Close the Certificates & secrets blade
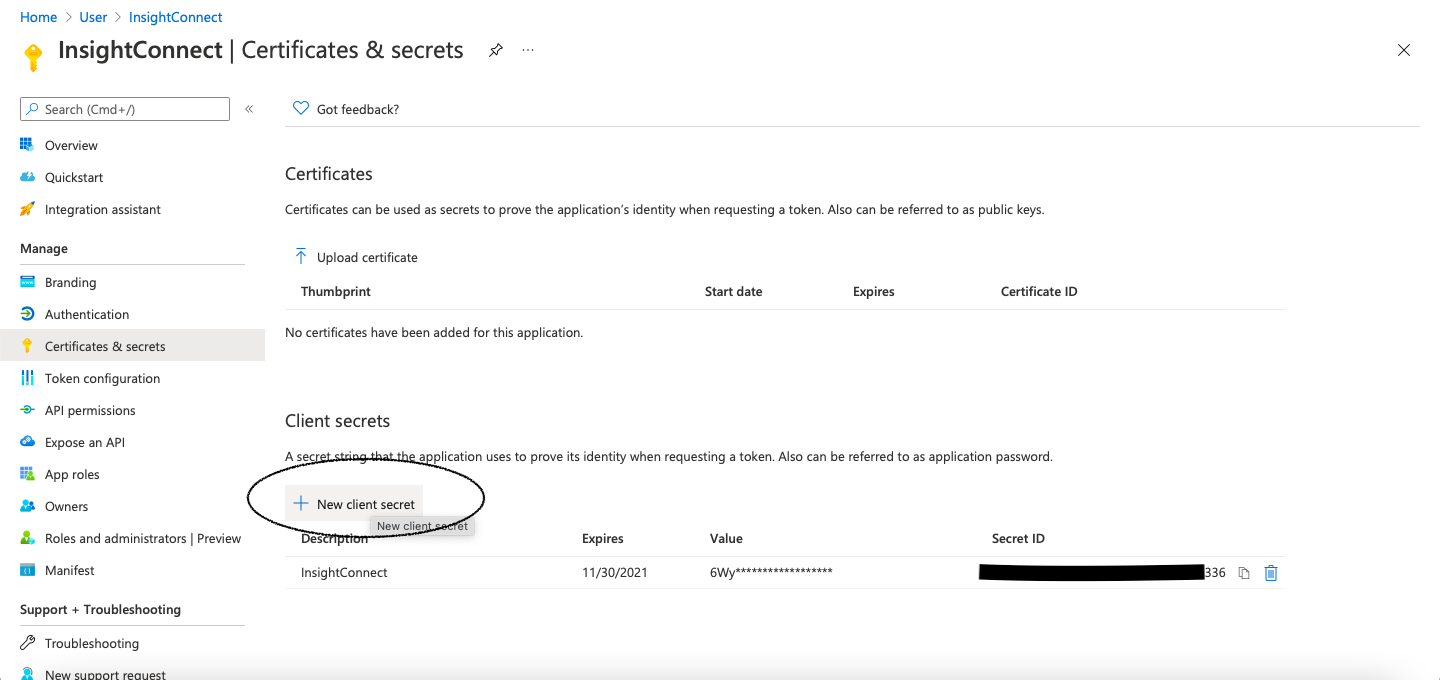This screenshot has height=680, width=1440. click(1404, 50)
